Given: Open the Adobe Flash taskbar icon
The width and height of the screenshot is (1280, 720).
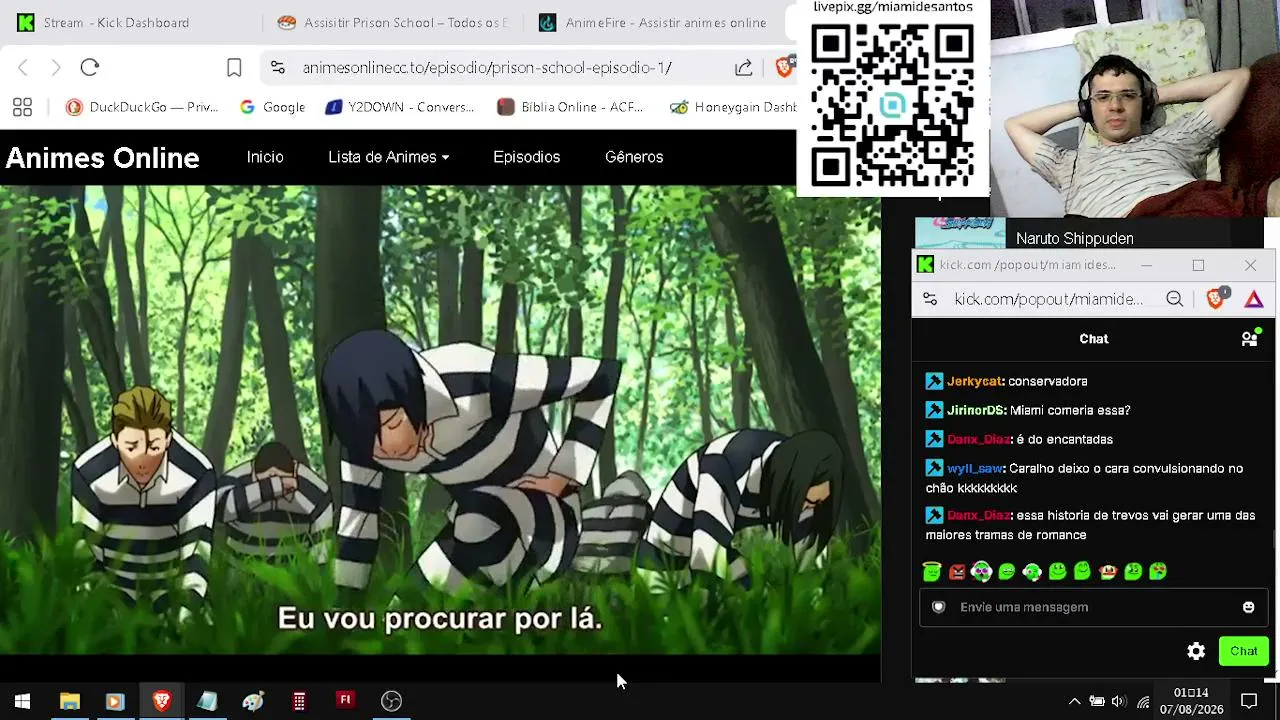Looking at the screenshot, I should (x=345, y=701).
